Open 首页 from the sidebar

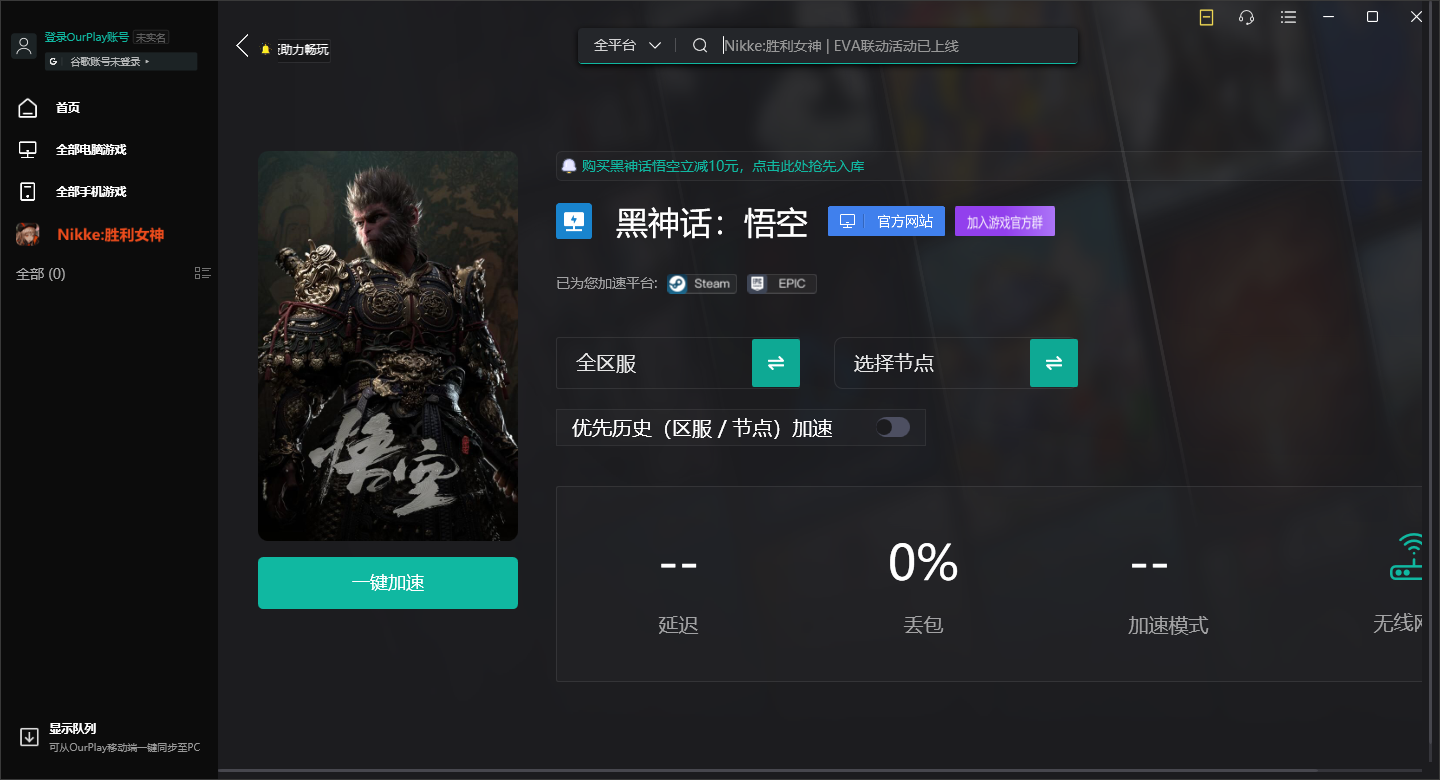pos(67,107)
